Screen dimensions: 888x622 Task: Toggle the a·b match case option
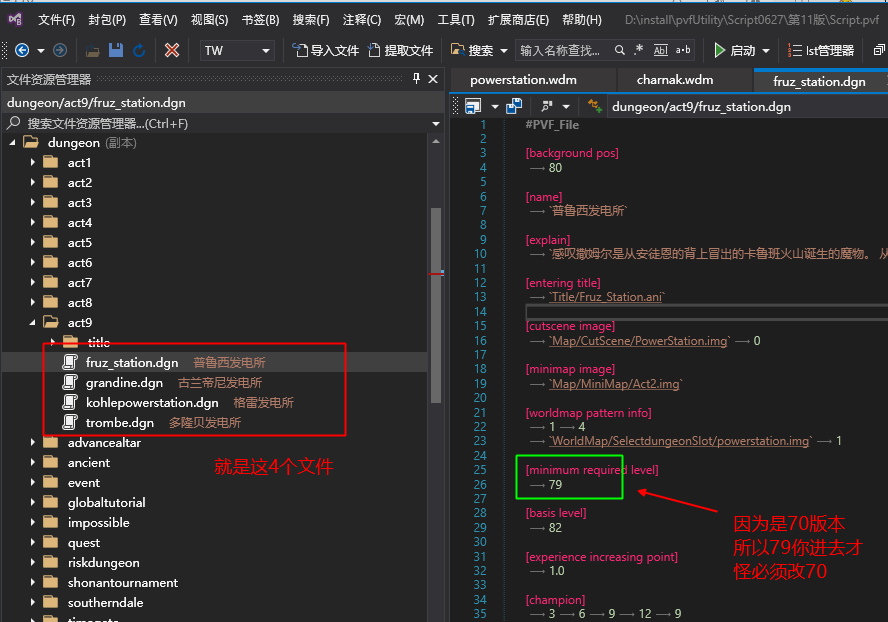pos(683,50)
